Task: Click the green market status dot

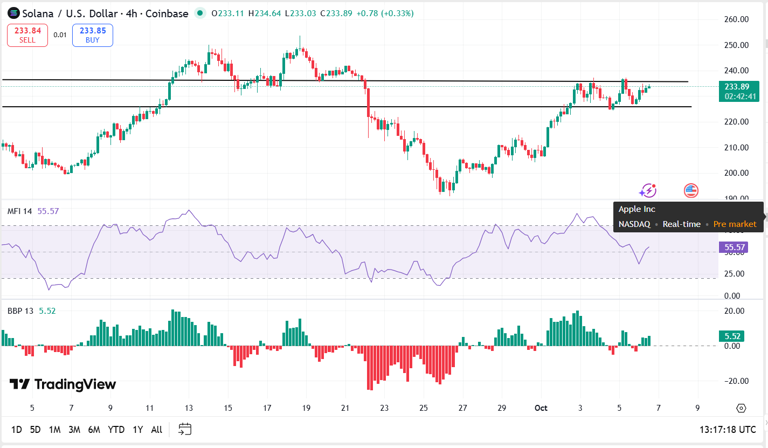Action: click(x=200, y=13)
